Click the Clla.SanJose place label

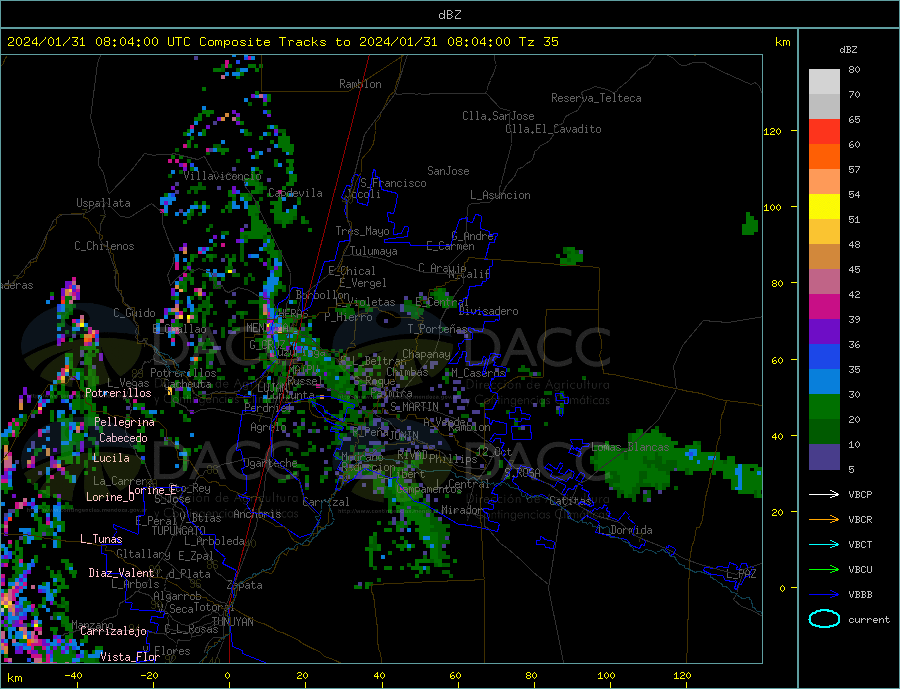click(x=498, y=116)
